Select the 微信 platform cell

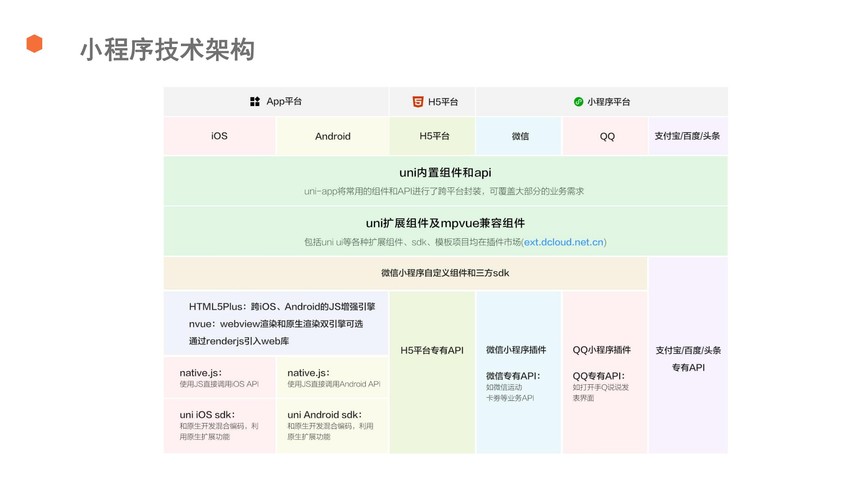tap(519, 136)
